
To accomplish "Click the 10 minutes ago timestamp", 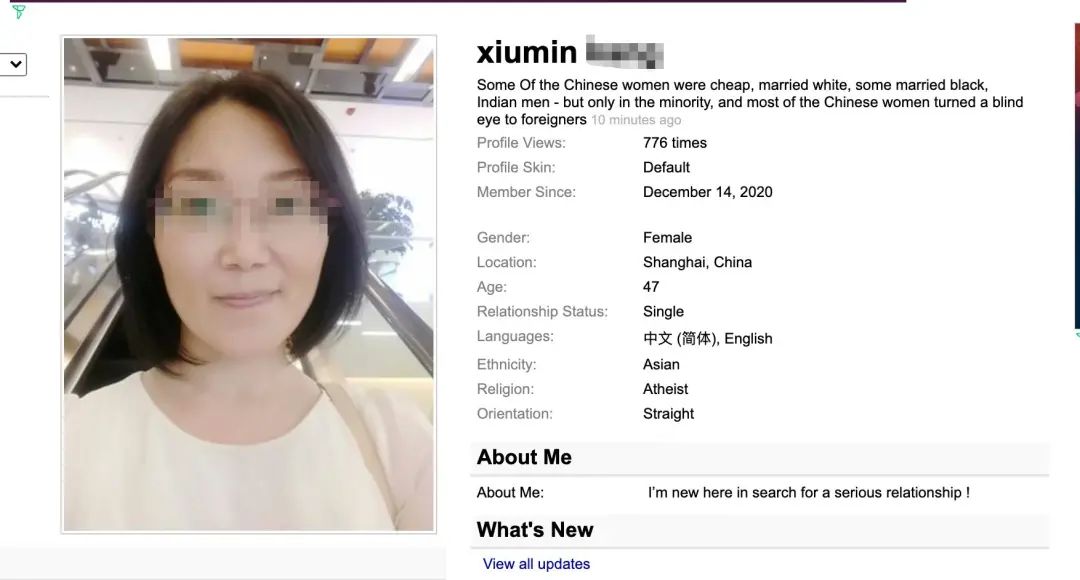I will point(636,120).
